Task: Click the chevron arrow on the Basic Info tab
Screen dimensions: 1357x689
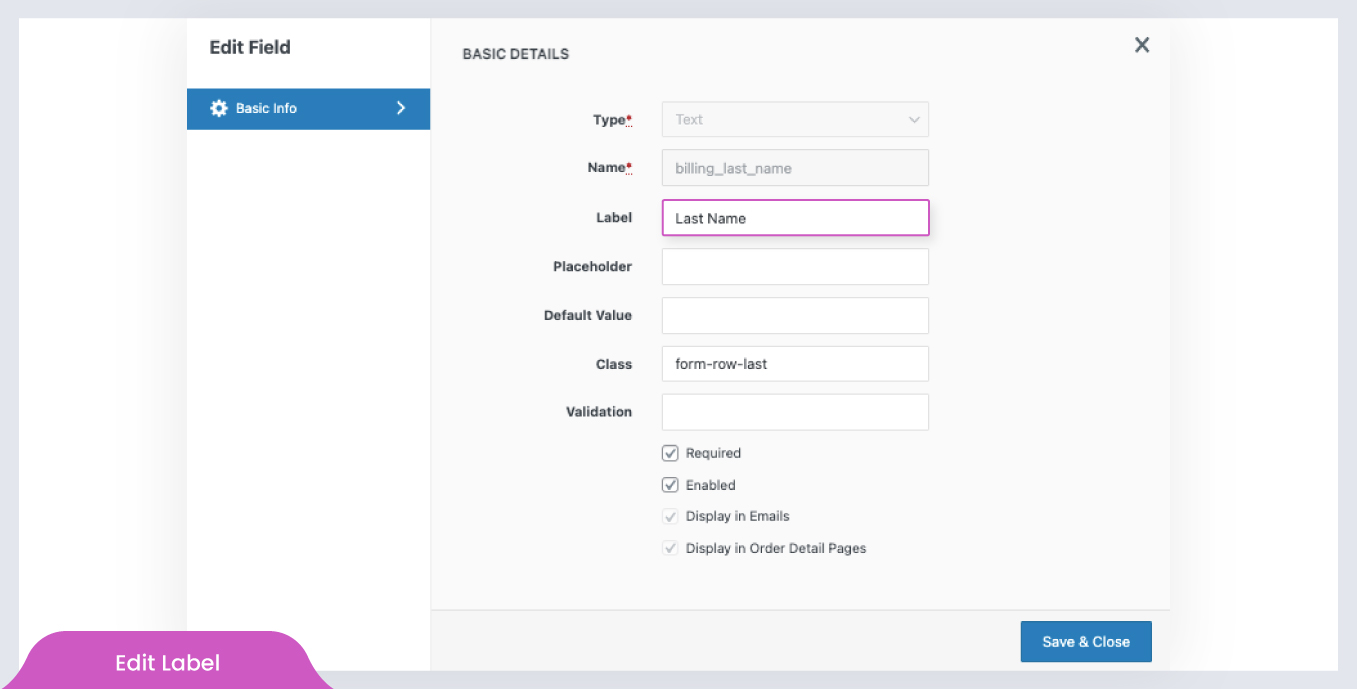Action: (x=401, y=108)
